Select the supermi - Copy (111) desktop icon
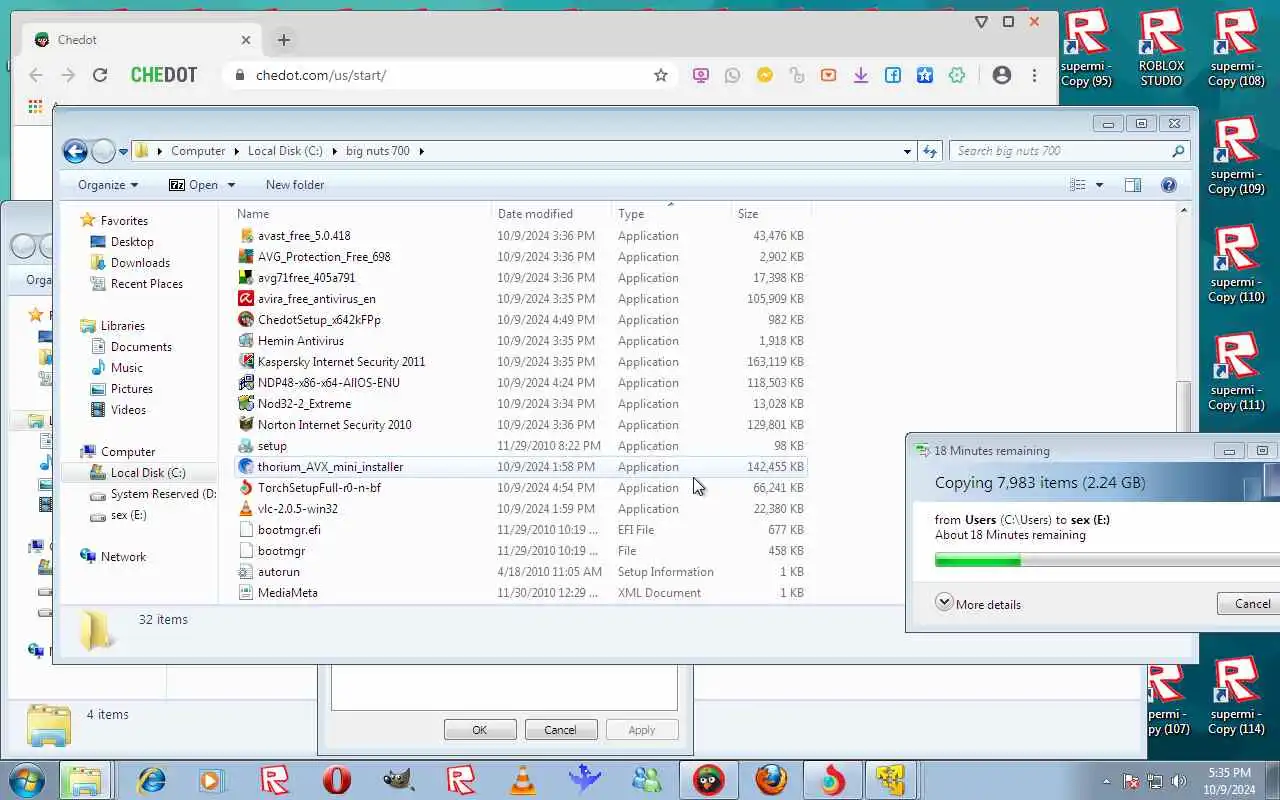This screenshot has width=1280, height=800. point(1236,372)
